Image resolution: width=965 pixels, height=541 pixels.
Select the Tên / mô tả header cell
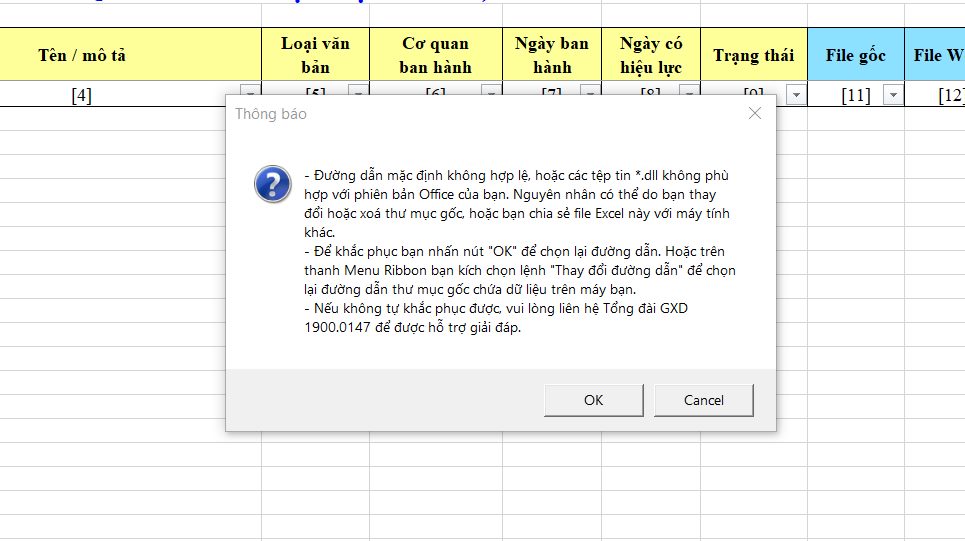point(82,56)
